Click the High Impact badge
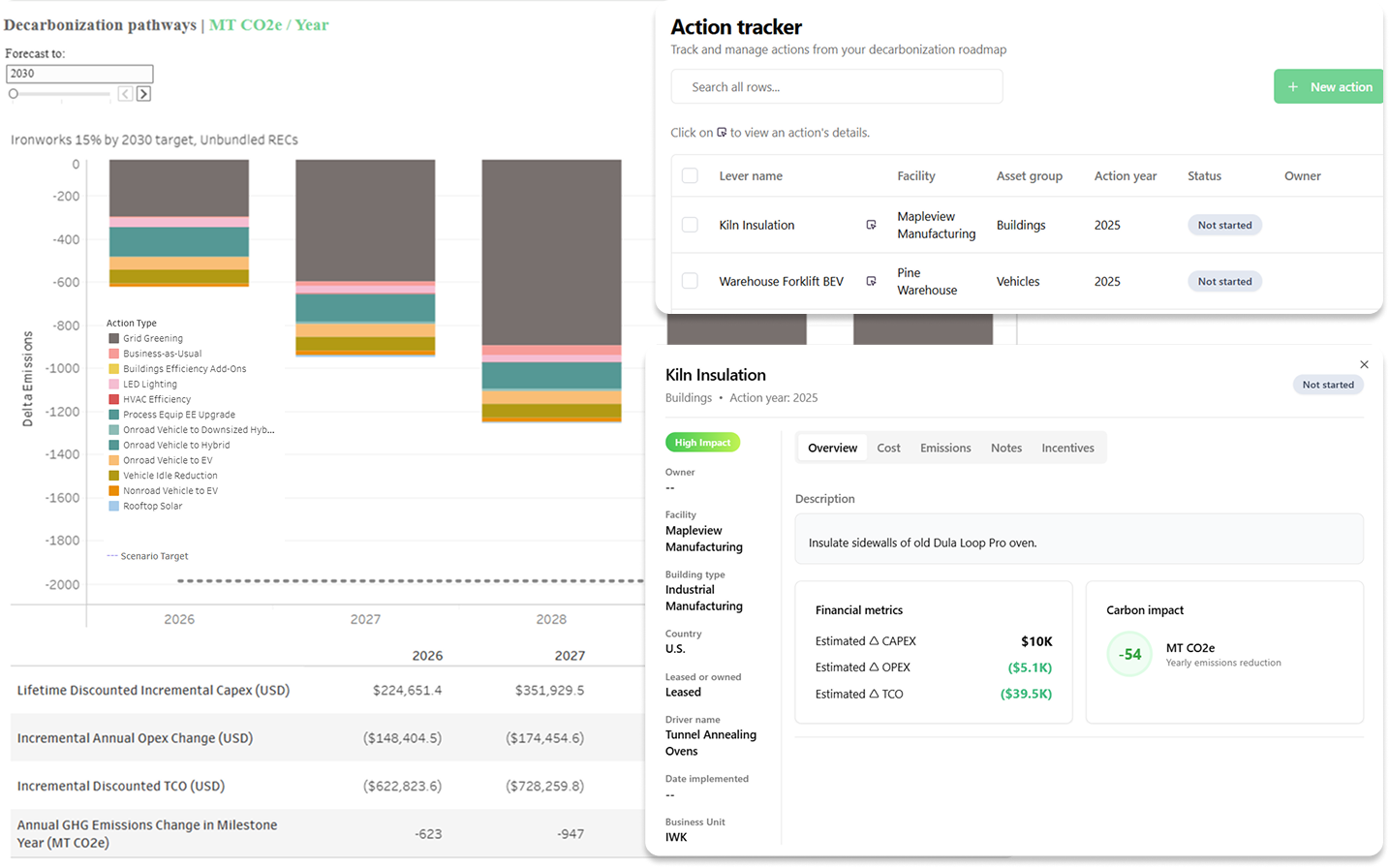This screenshot has height=868, width=1389. click(x=702, y=443)
